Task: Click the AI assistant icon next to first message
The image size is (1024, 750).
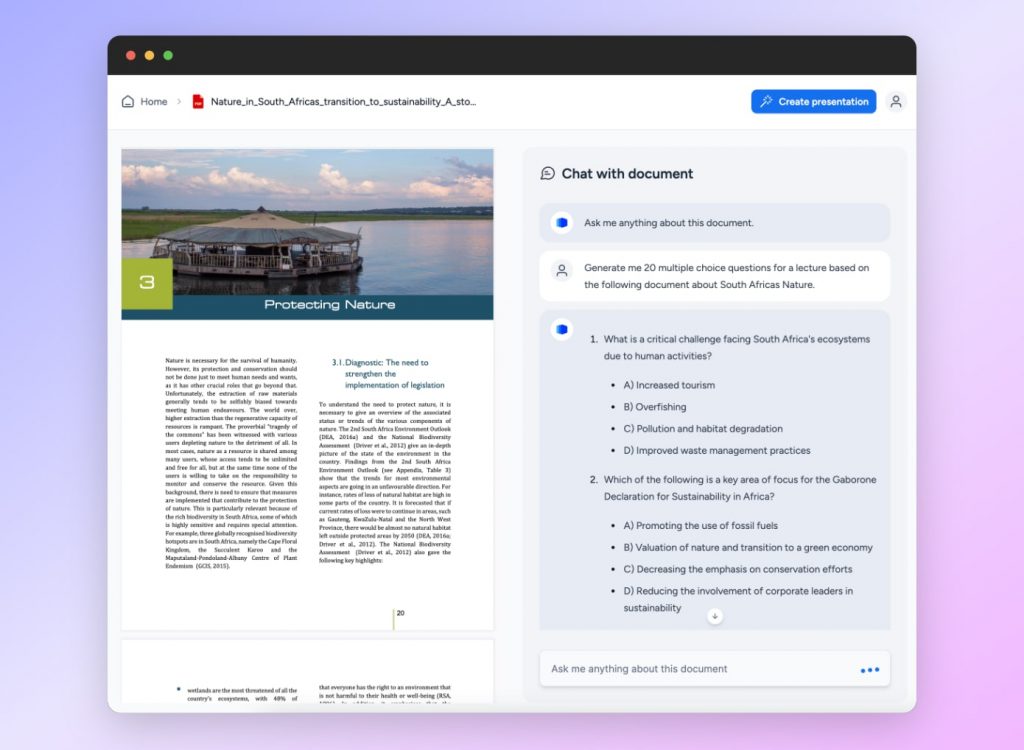Action: tap(560, 222)
